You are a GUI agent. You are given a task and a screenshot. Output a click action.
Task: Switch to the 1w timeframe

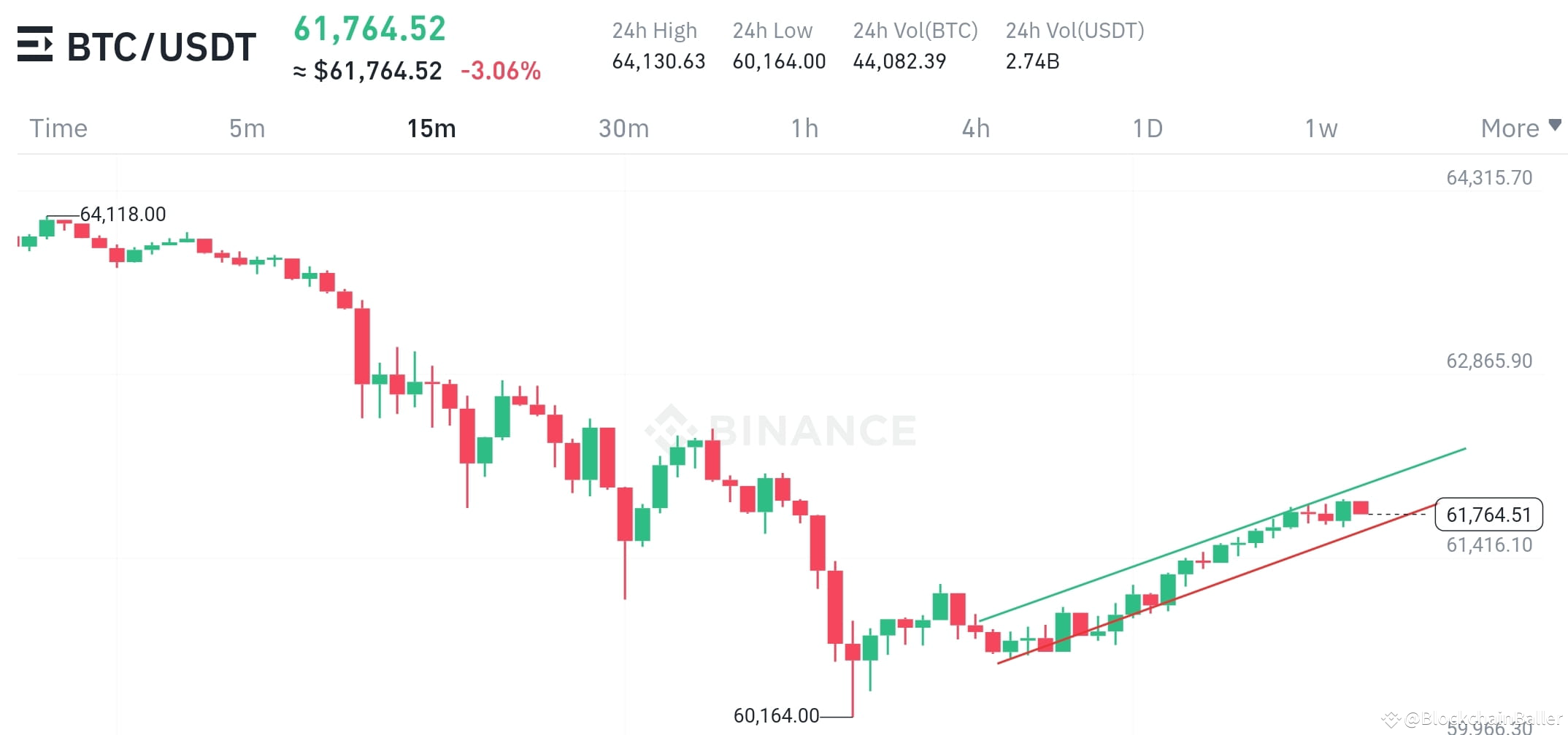pos(1320,128)
